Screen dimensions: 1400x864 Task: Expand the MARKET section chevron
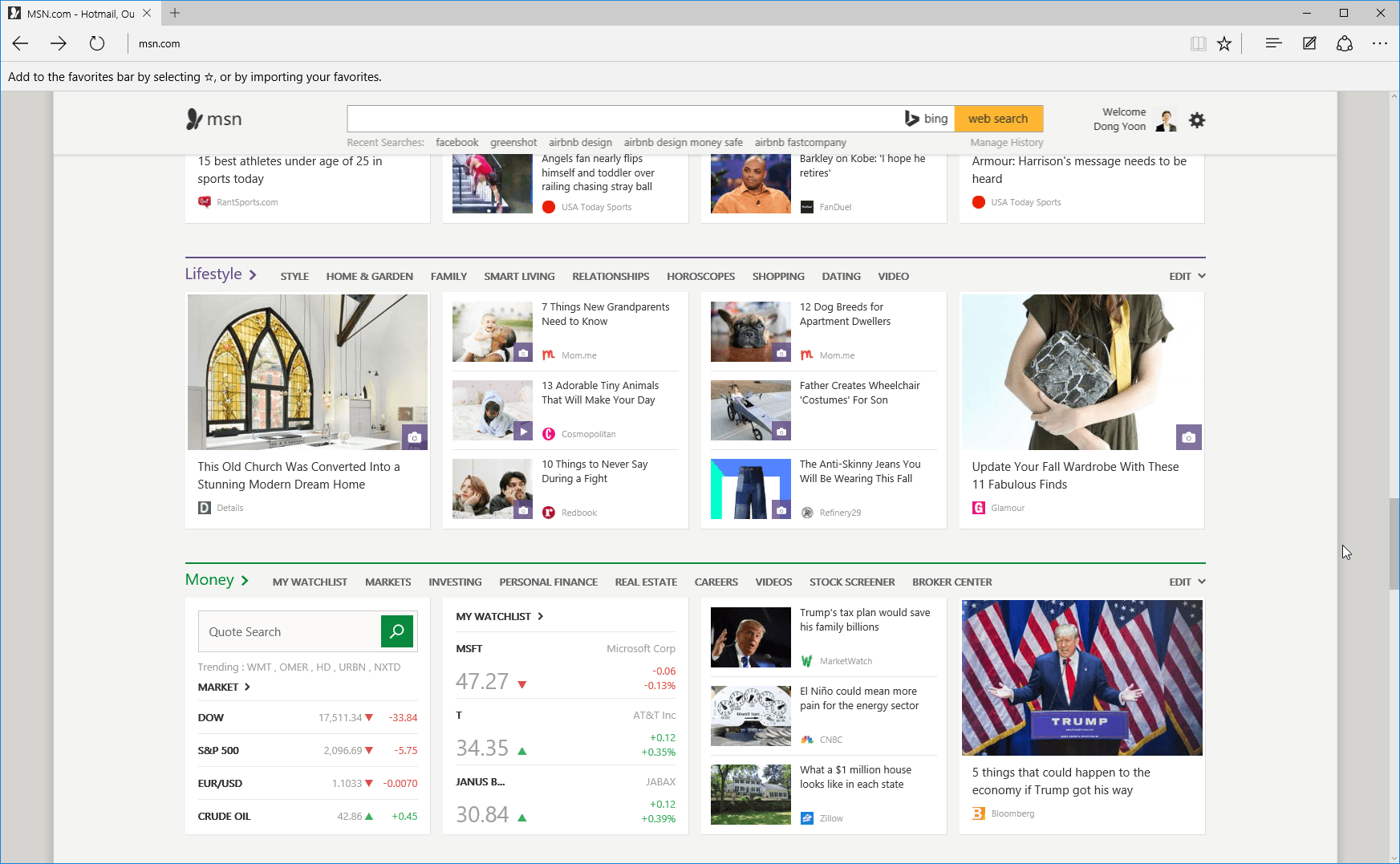pyautogui.click(x=248, y=687)
